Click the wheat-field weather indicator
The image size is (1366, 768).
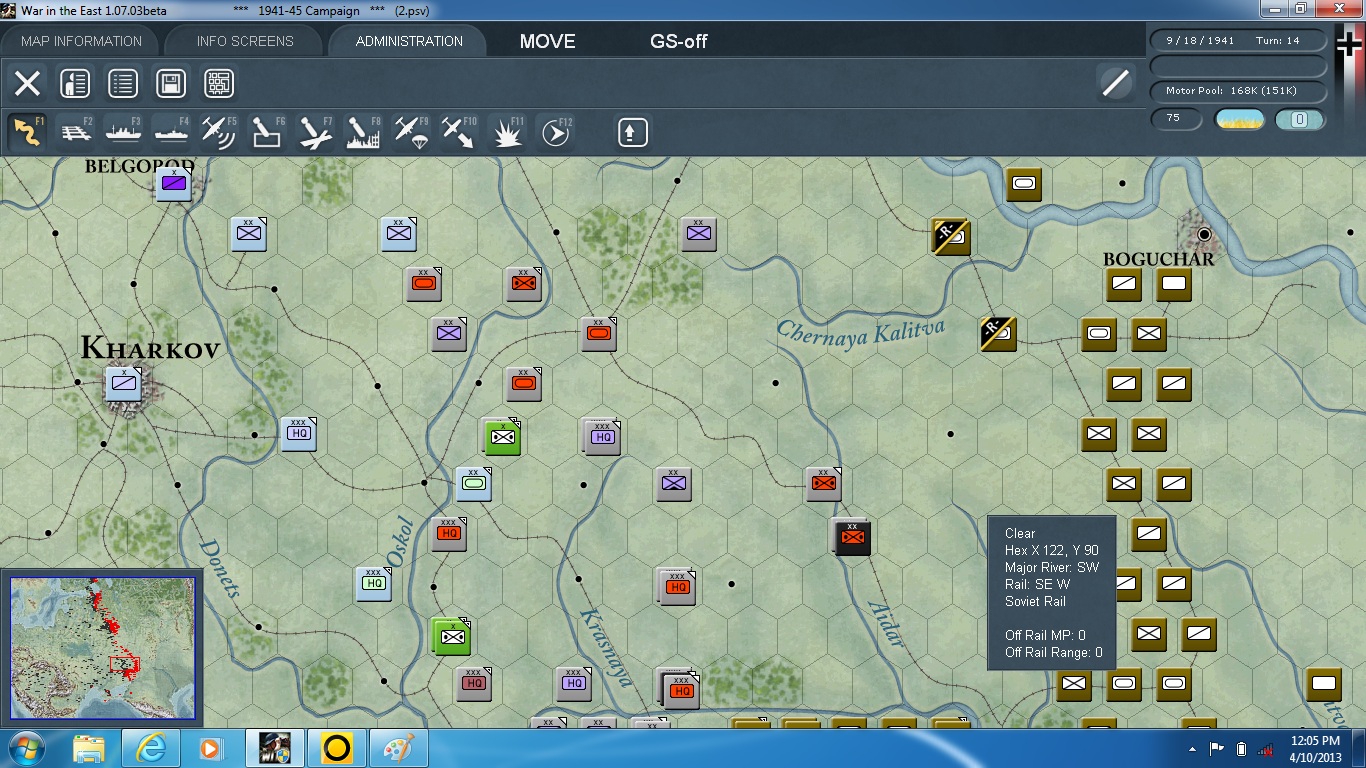coord(1239,119)
